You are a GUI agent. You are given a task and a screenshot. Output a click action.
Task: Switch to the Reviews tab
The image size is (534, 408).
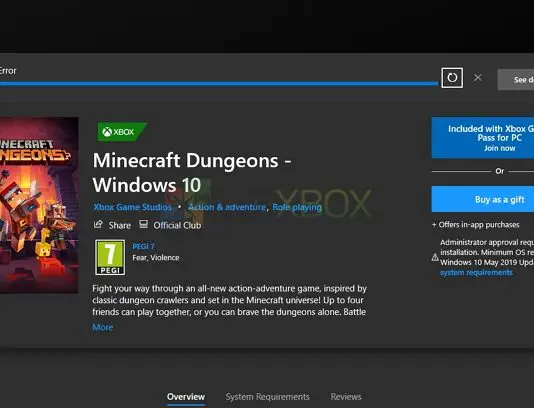click(346, 397)
